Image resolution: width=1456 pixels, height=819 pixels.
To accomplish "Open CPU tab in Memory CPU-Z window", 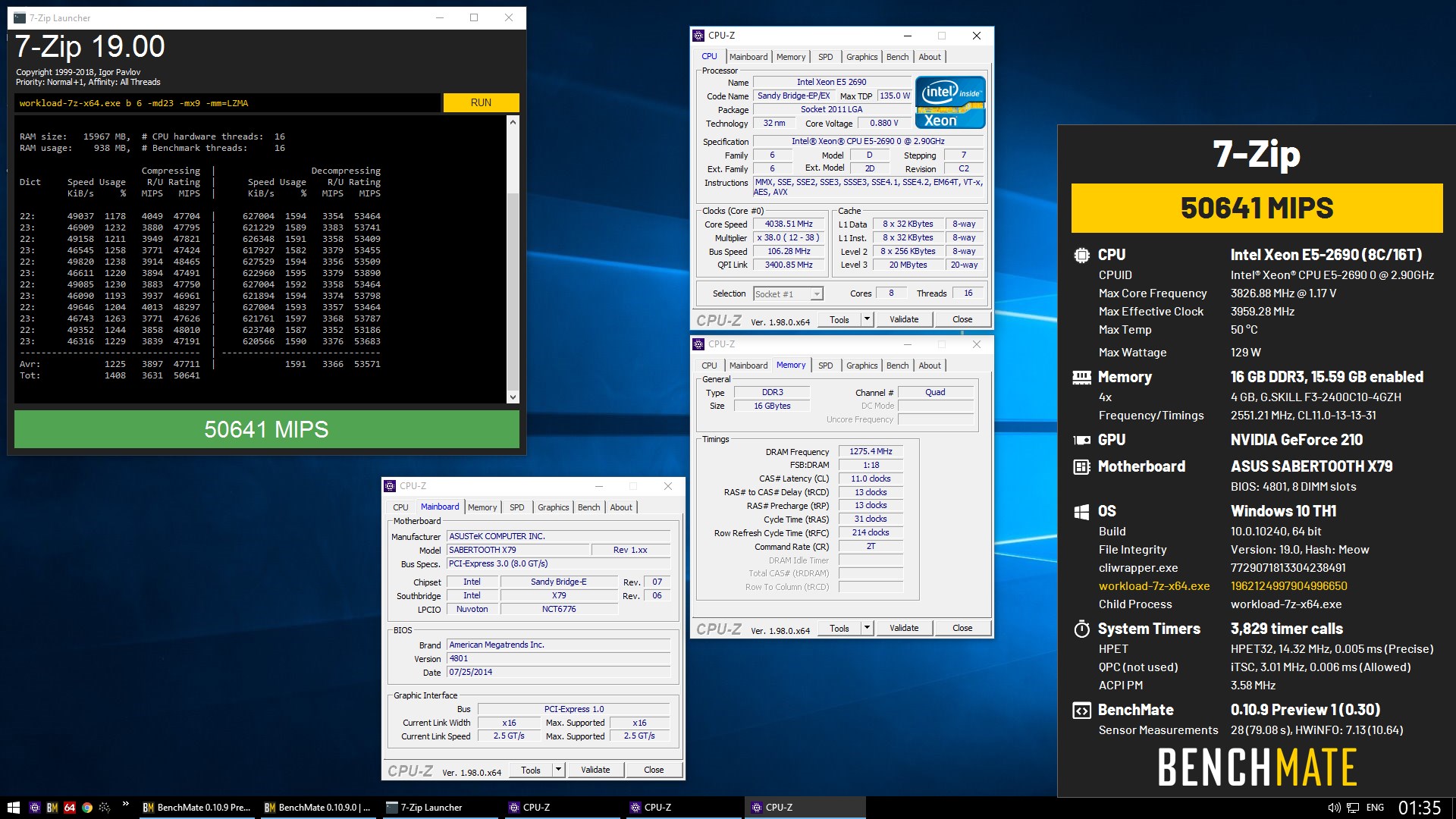I will point(709,366).
